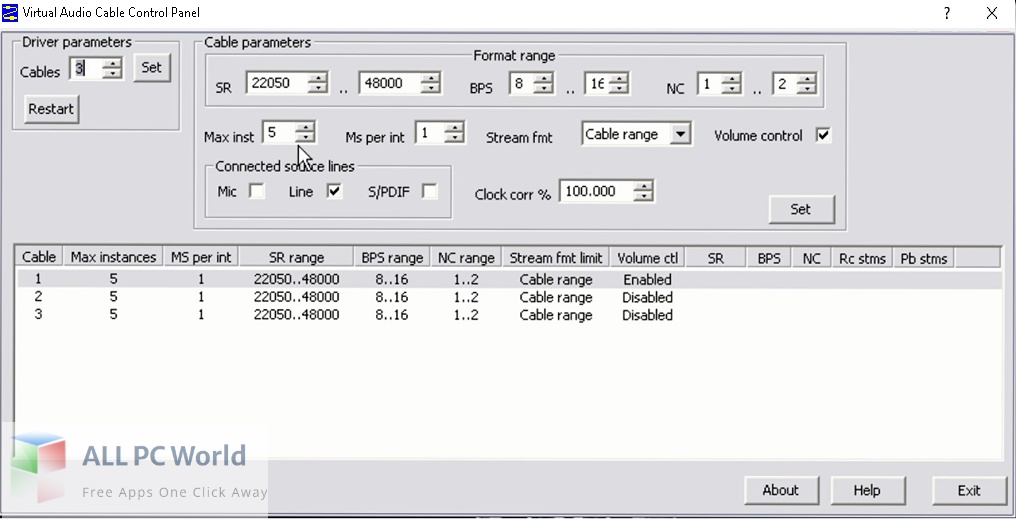1016x520 pixels.
Task: Select cable 3 row in the list
Action: click(509, 315)
